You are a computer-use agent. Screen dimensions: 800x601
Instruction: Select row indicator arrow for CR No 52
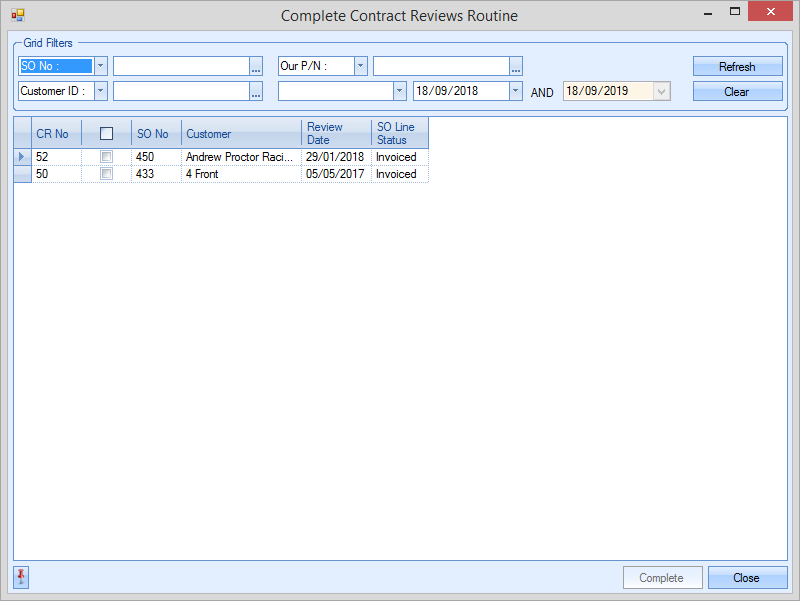tap(22, 157)
